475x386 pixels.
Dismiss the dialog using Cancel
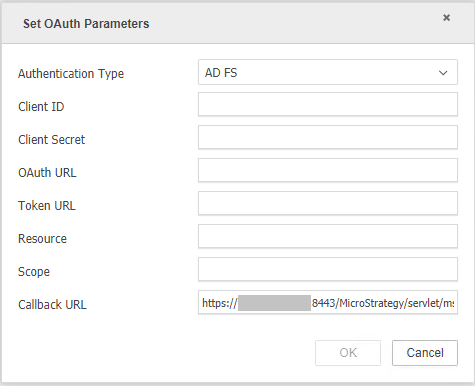(425, 353)
